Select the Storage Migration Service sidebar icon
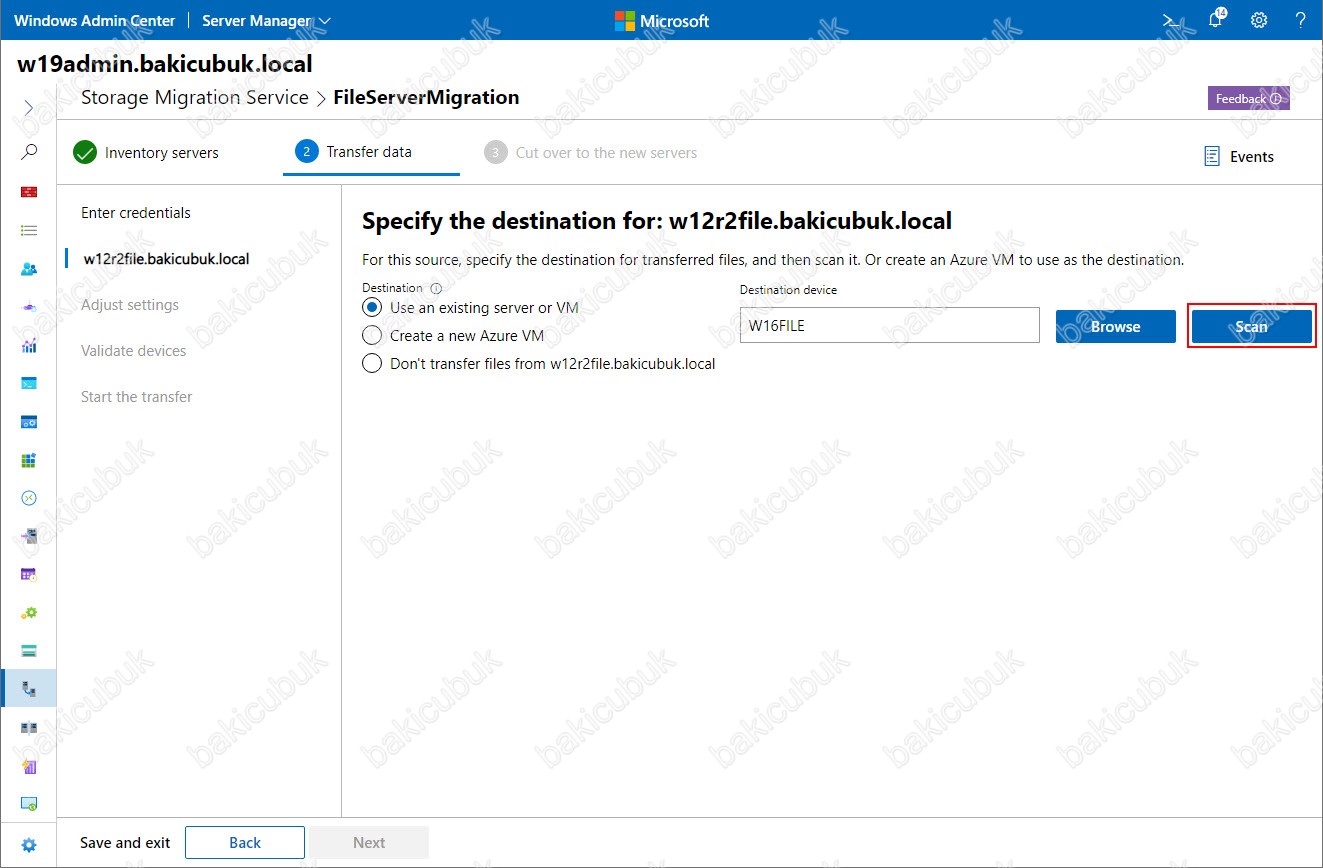Viewport: 1323px width, 868px height. (29, 689)
